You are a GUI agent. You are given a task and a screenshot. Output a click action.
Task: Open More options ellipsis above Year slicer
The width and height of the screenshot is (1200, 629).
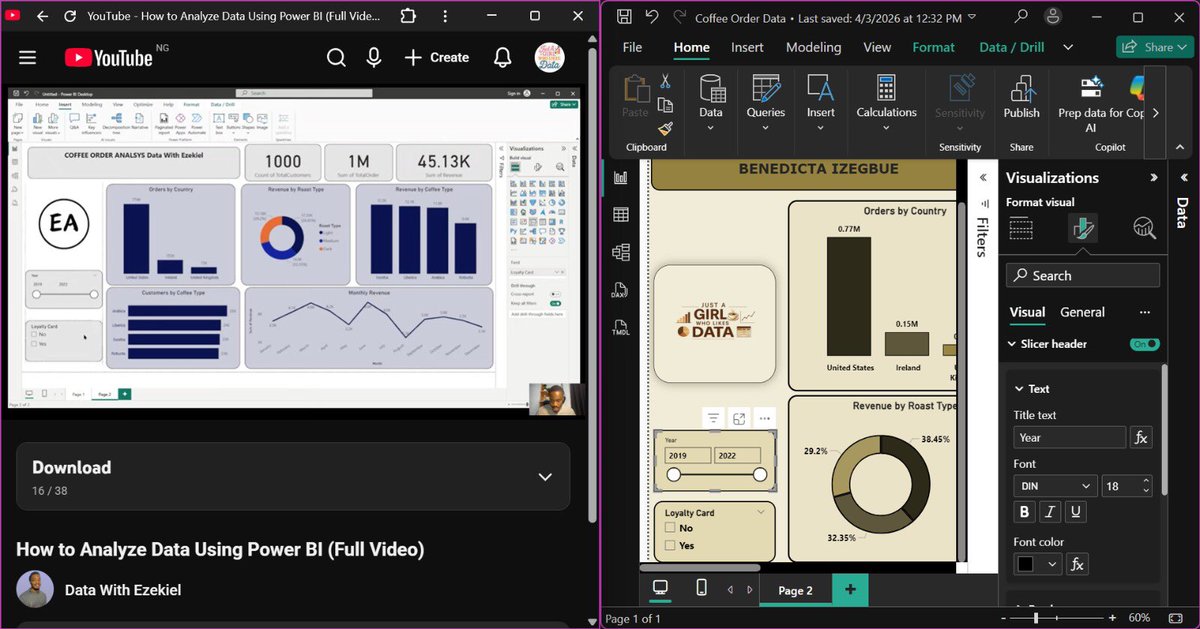[x=765, y=417]
